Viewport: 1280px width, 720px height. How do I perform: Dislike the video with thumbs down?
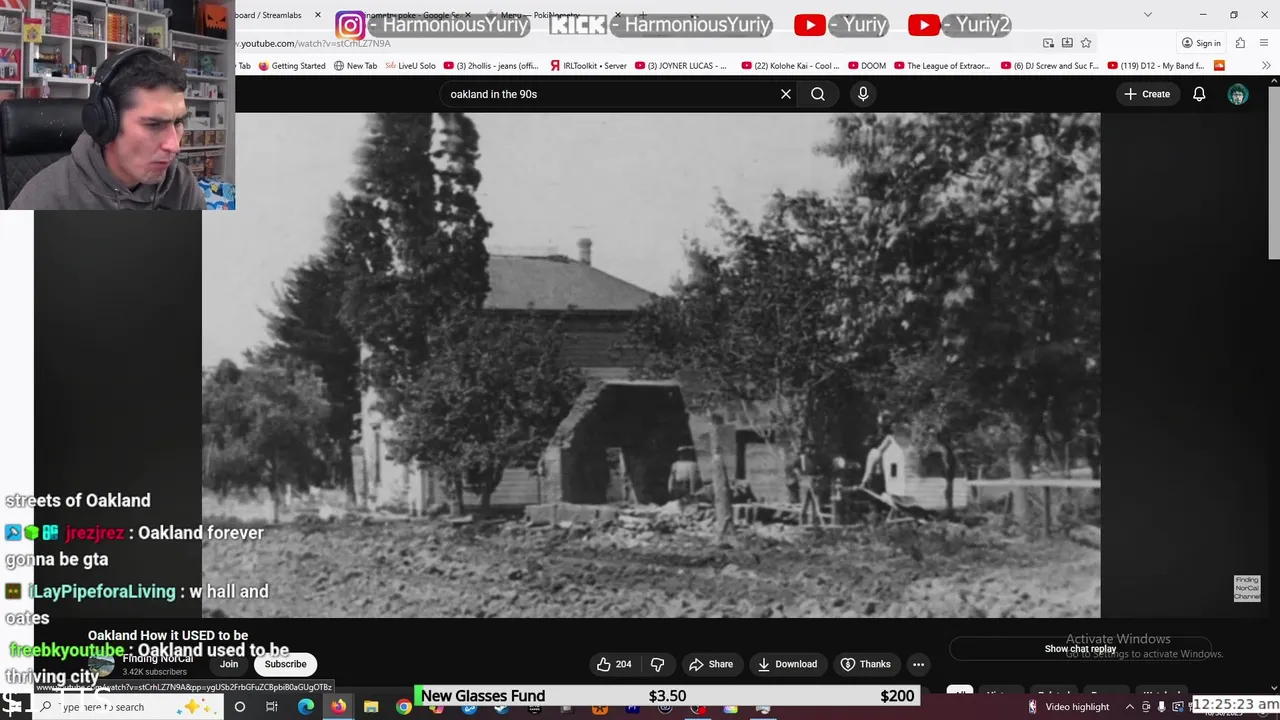(x=657, y=664)
